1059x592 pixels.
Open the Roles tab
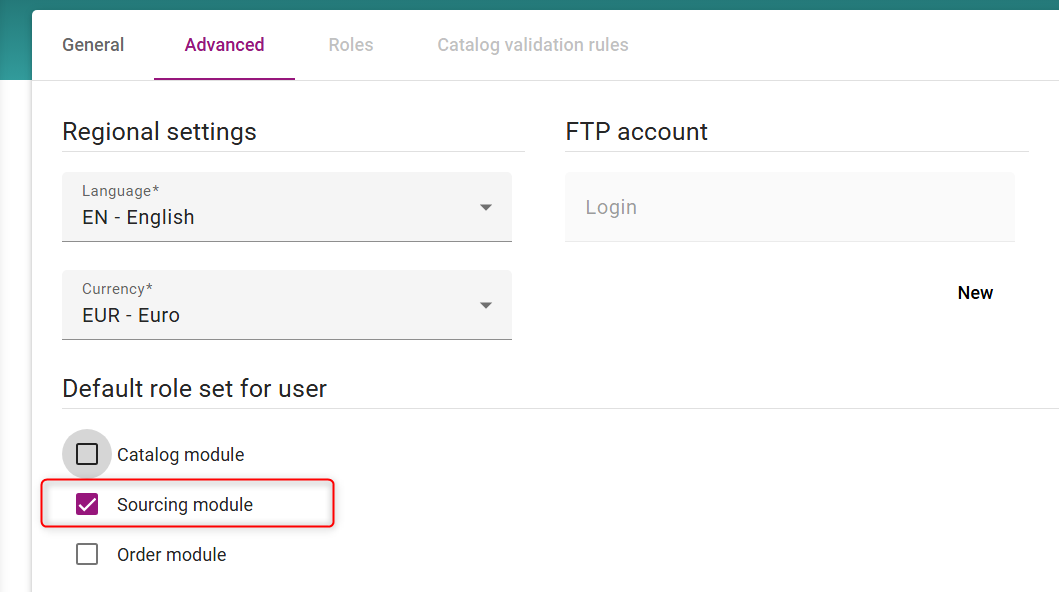click(x=350, y=45)
